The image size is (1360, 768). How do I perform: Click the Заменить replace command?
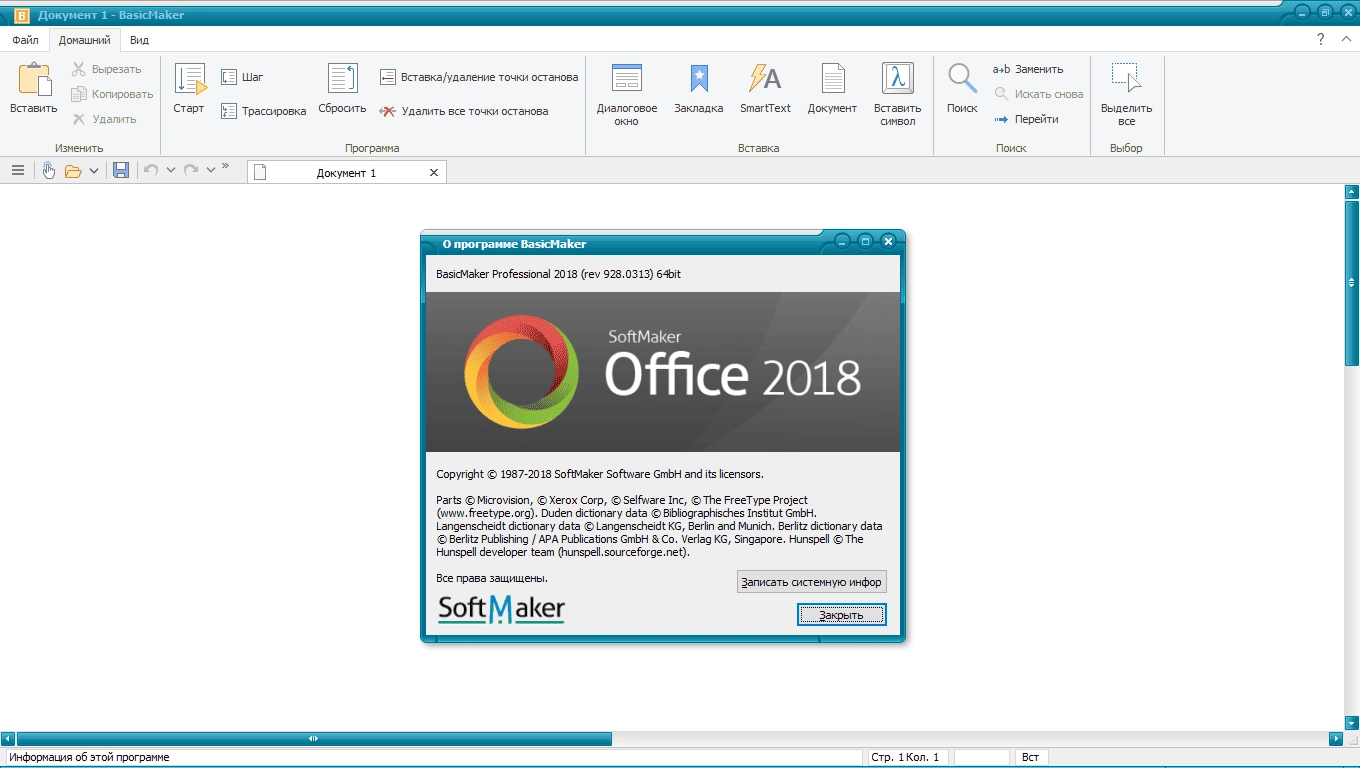coord(1028,69)
